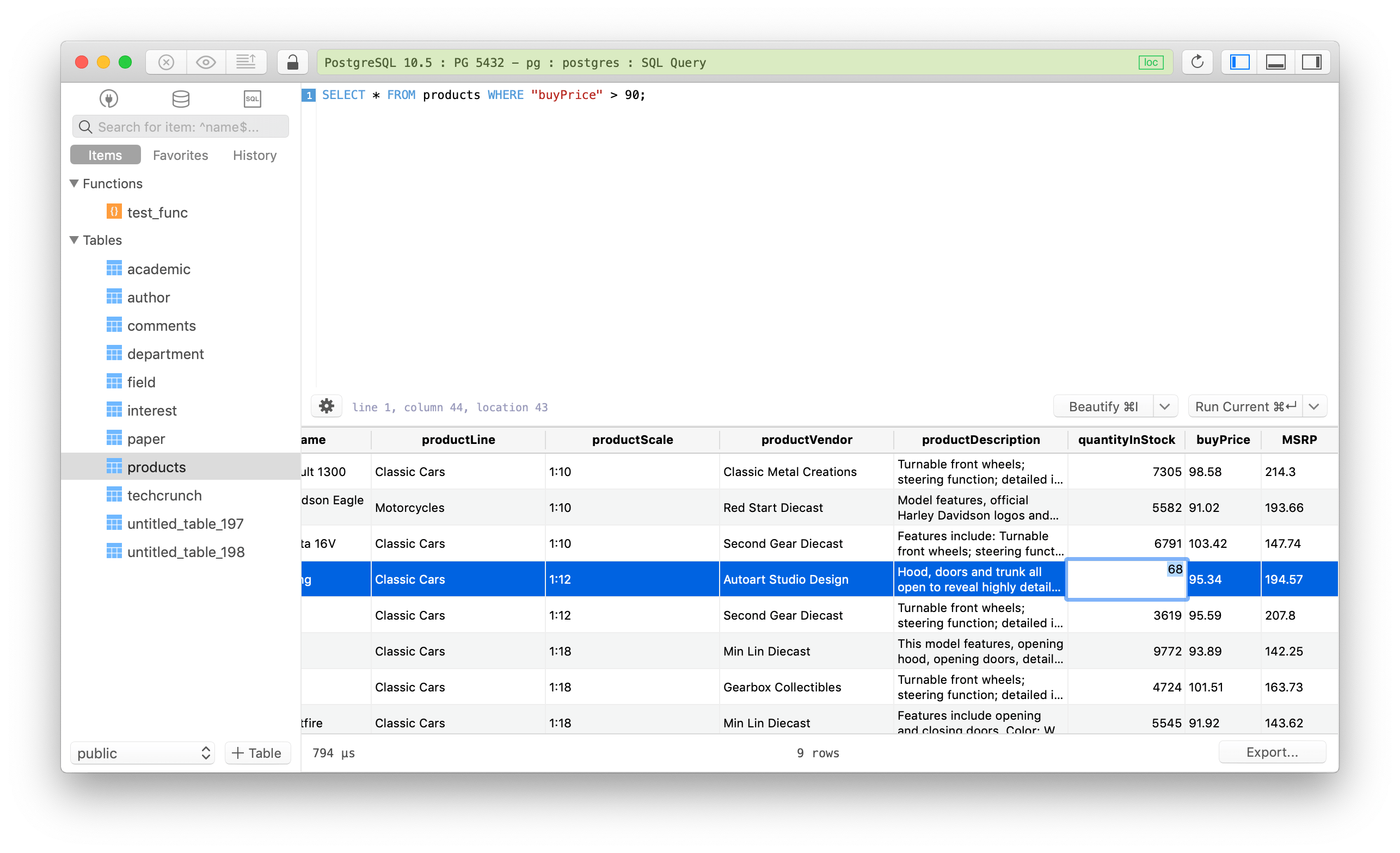Open the SQL query panel icon
This screenshot has height=853, width=1400.
[x=251, y=99]
